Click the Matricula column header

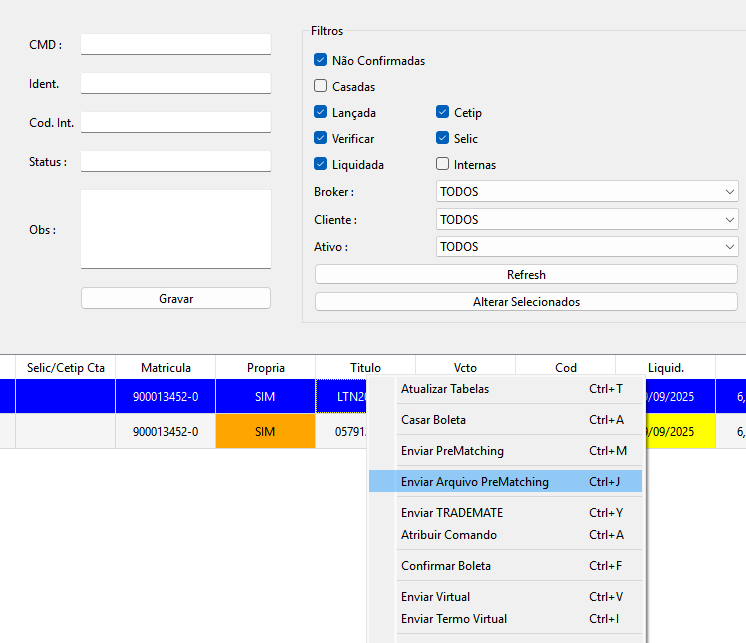click(x=165, y=368)
